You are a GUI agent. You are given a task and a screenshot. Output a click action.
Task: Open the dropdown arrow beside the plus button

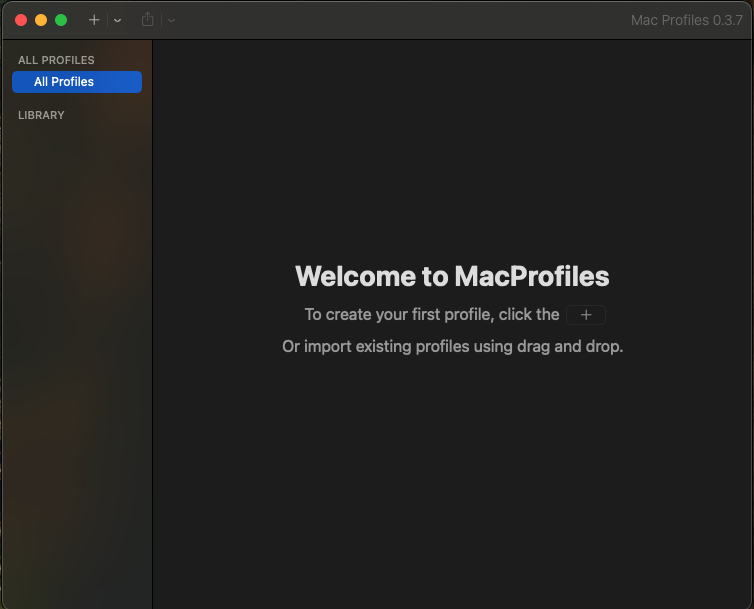118,20
